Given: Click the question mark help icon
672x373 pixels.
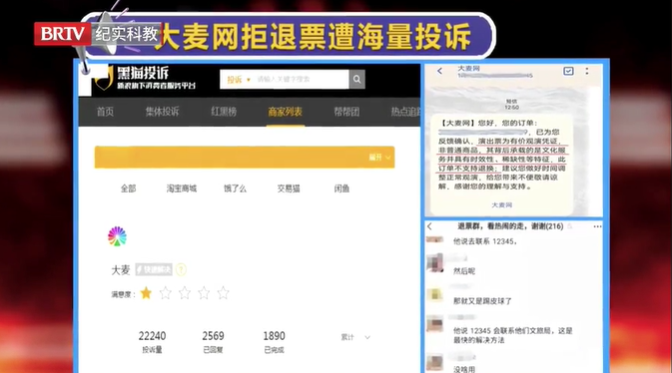Looking at the screenshot, I should (x=181, y=270).
